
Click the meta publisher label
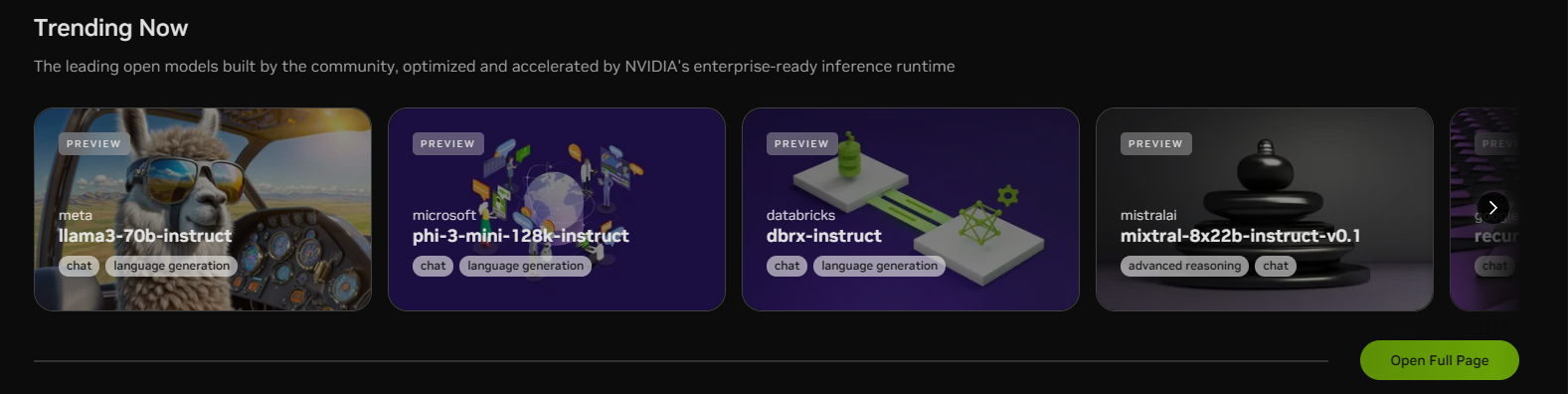click(x=76, y=215)
